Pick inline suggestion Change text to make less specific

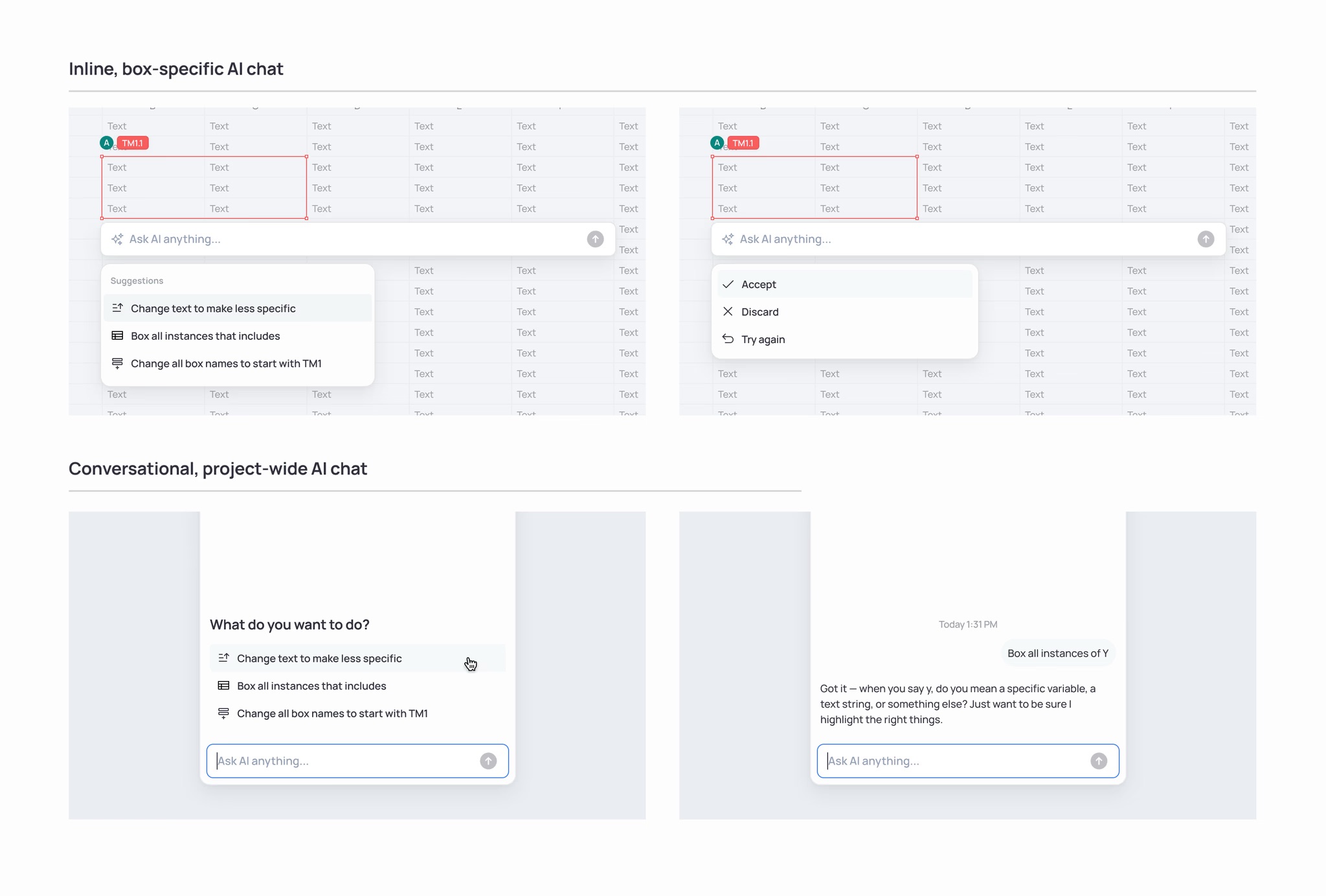[213, 308]
